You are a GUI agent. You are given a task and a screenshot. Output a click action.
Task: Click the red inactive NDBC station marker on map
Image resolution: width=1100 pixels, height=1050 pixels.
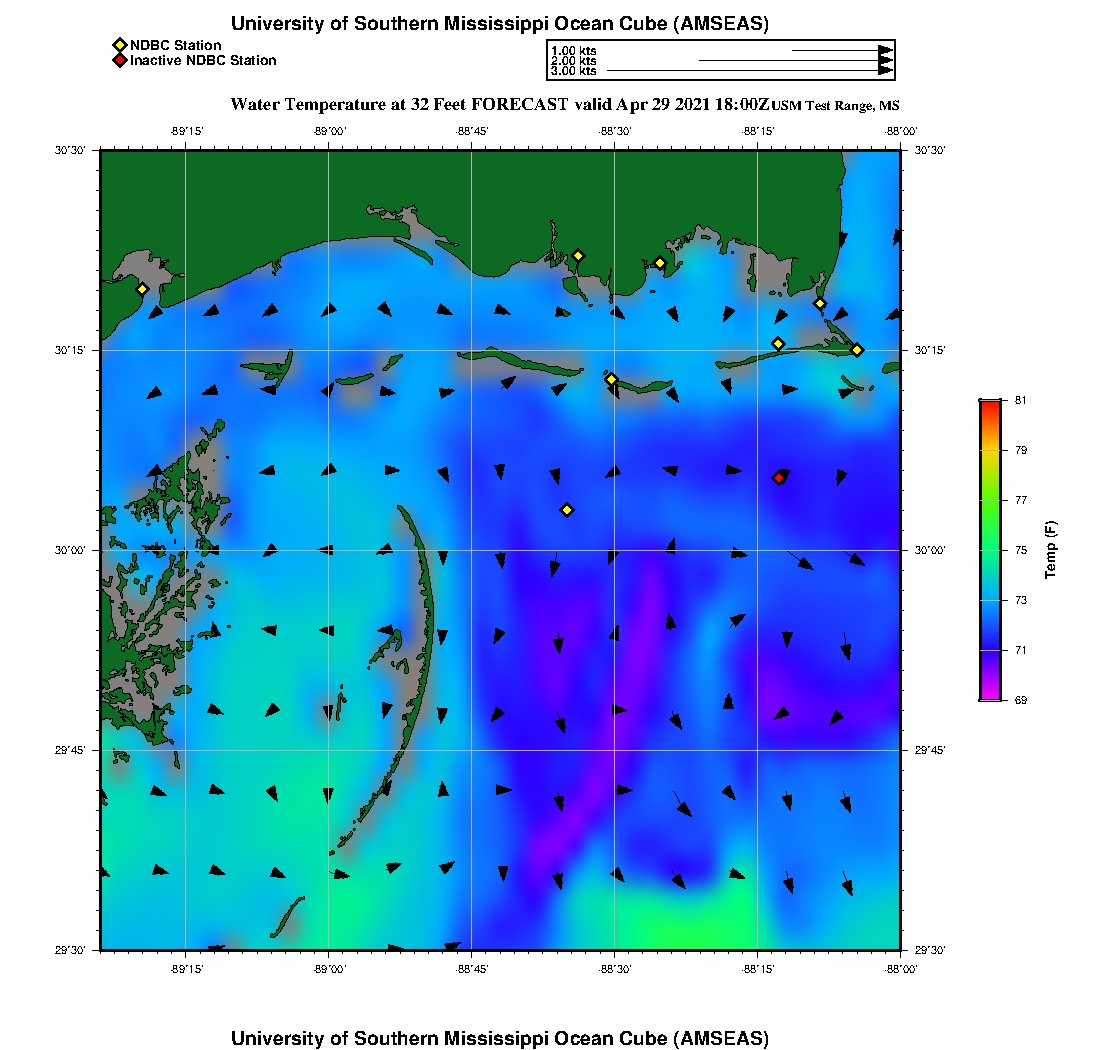tap(779, 478)
